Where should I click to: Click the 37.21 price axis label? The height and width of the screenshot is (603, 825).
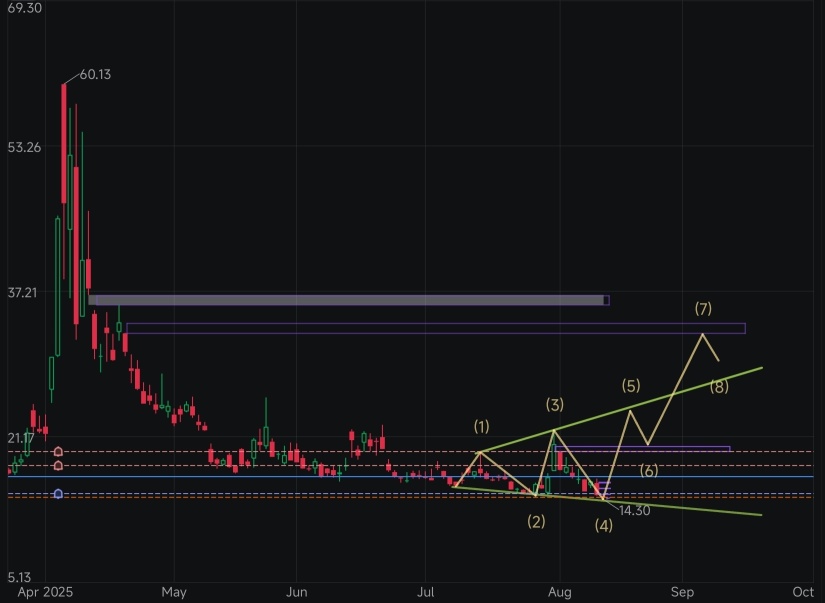coord(23,293)
